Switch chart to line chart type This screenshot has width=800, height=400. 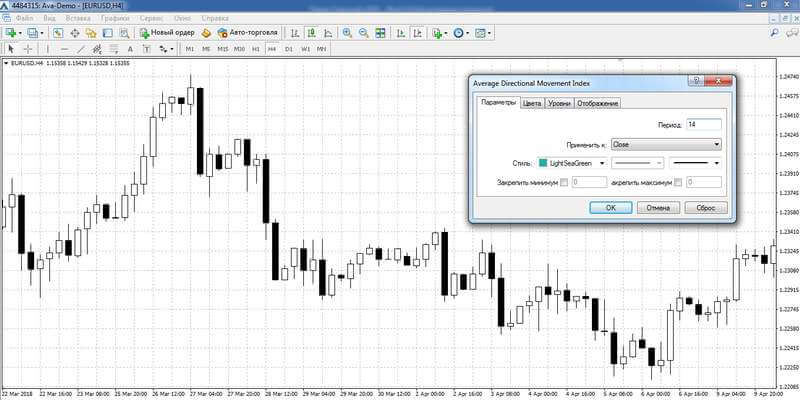tap(328, 33)
